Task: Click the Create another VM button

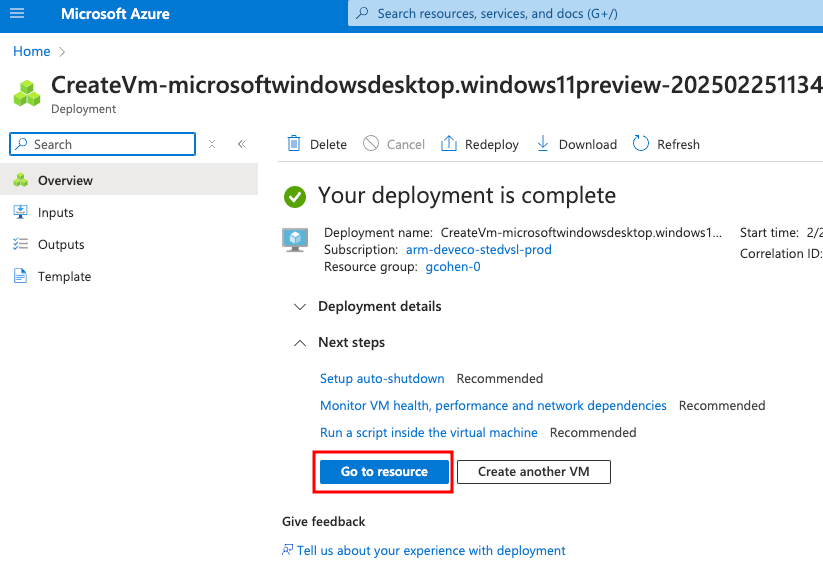Action: pos(534,471)
